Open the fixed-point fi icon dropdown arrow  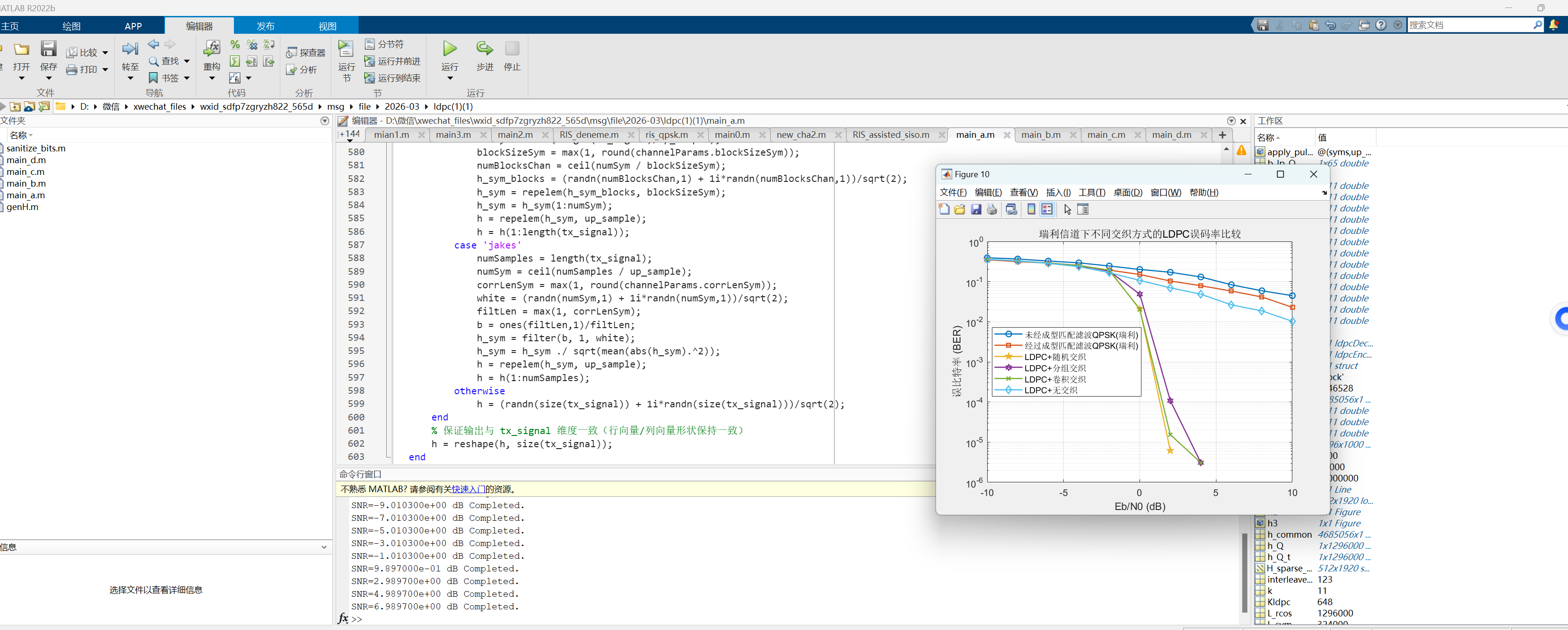248,79
